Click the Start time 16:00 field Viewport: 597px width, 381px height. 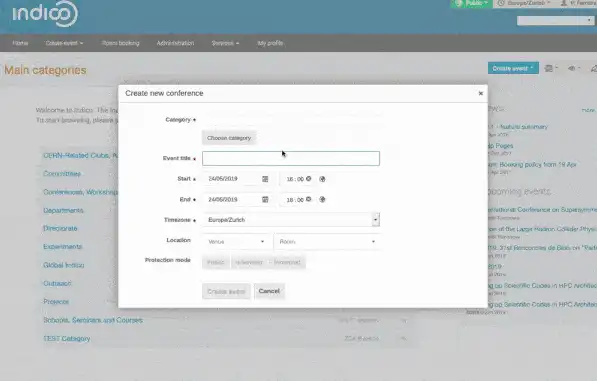coord(295,179)
